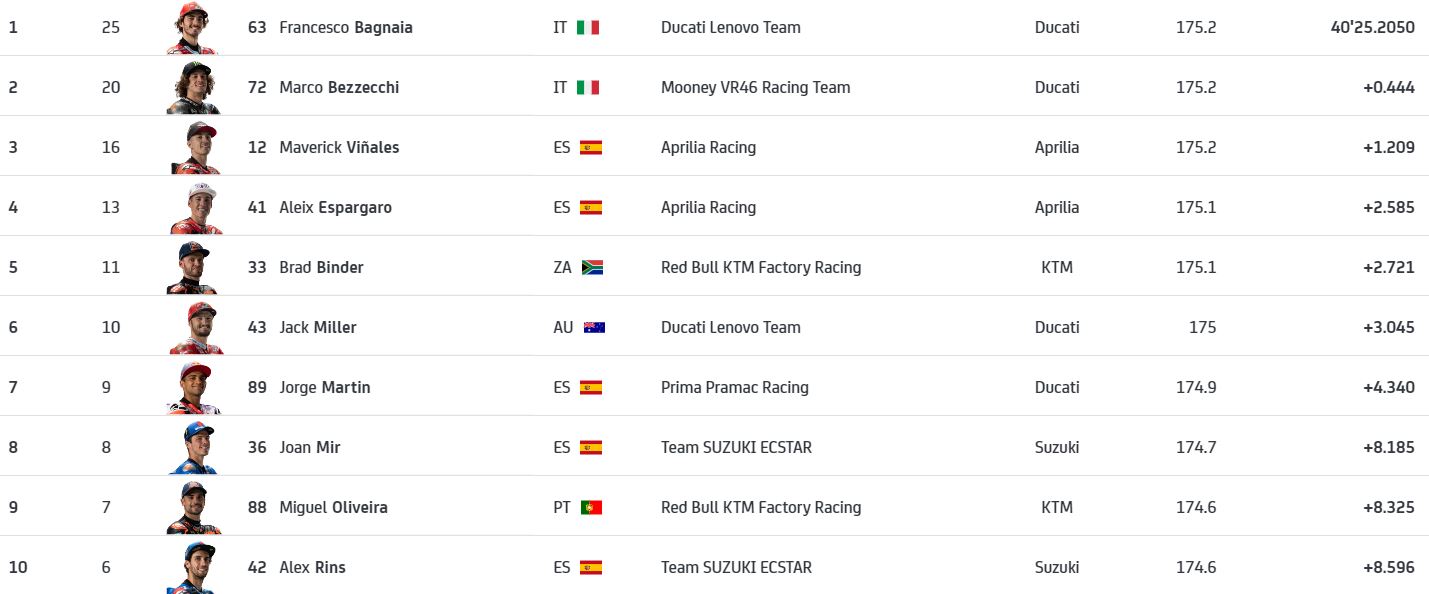Click Joan Mir's gap time +8.185
The width and height of the screenshot is (1429, 594).
[x=1389, y=447]
